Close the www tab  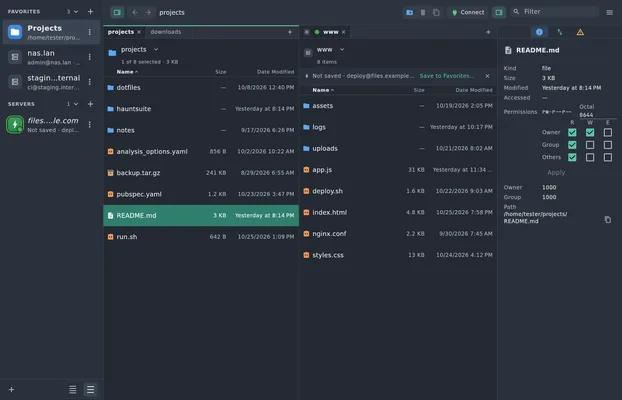pyautogui.click(x=344, y=32)
